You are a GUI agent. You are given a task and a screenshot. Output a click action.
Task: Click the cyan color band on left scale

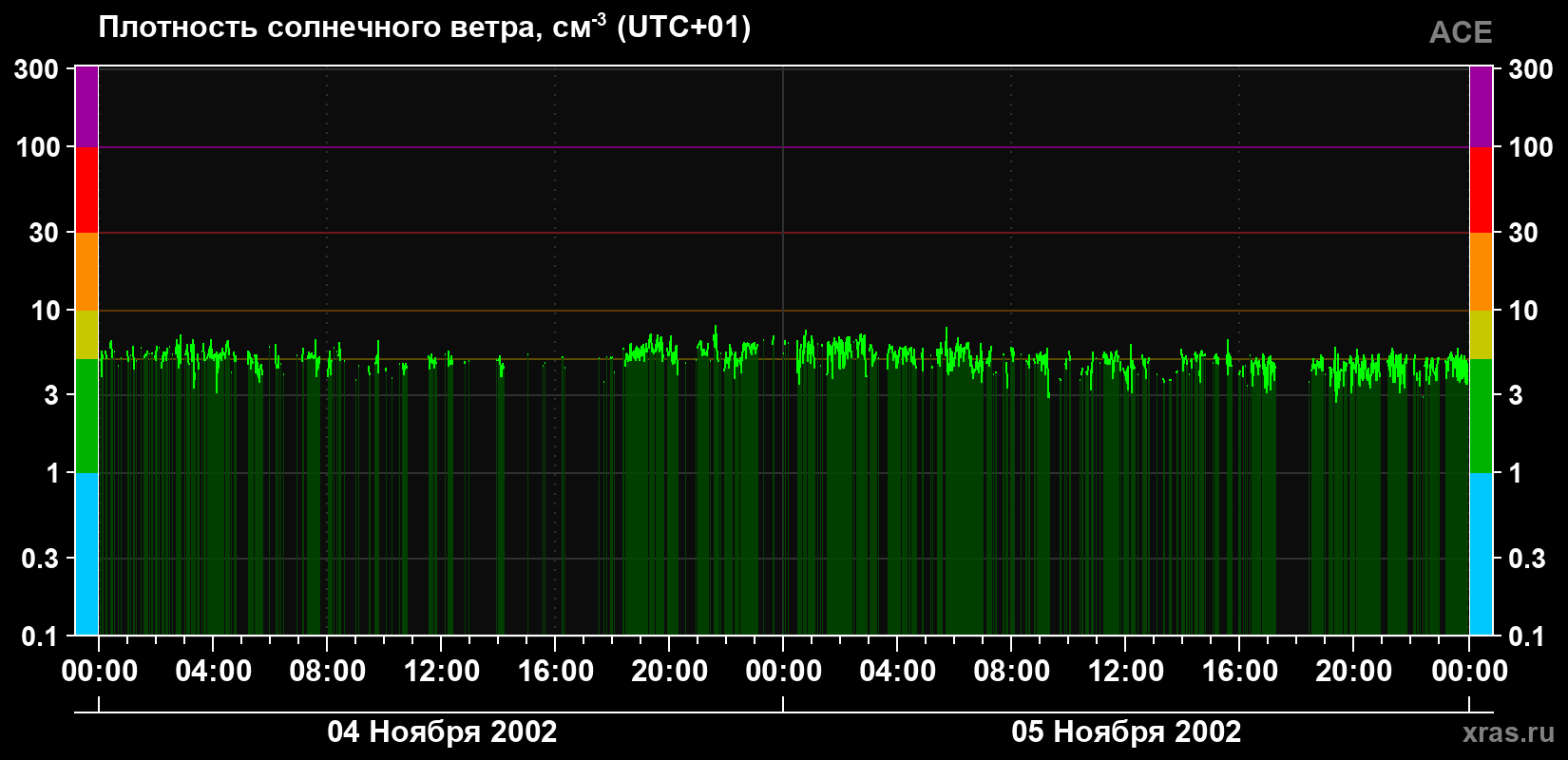coord(86,554)
